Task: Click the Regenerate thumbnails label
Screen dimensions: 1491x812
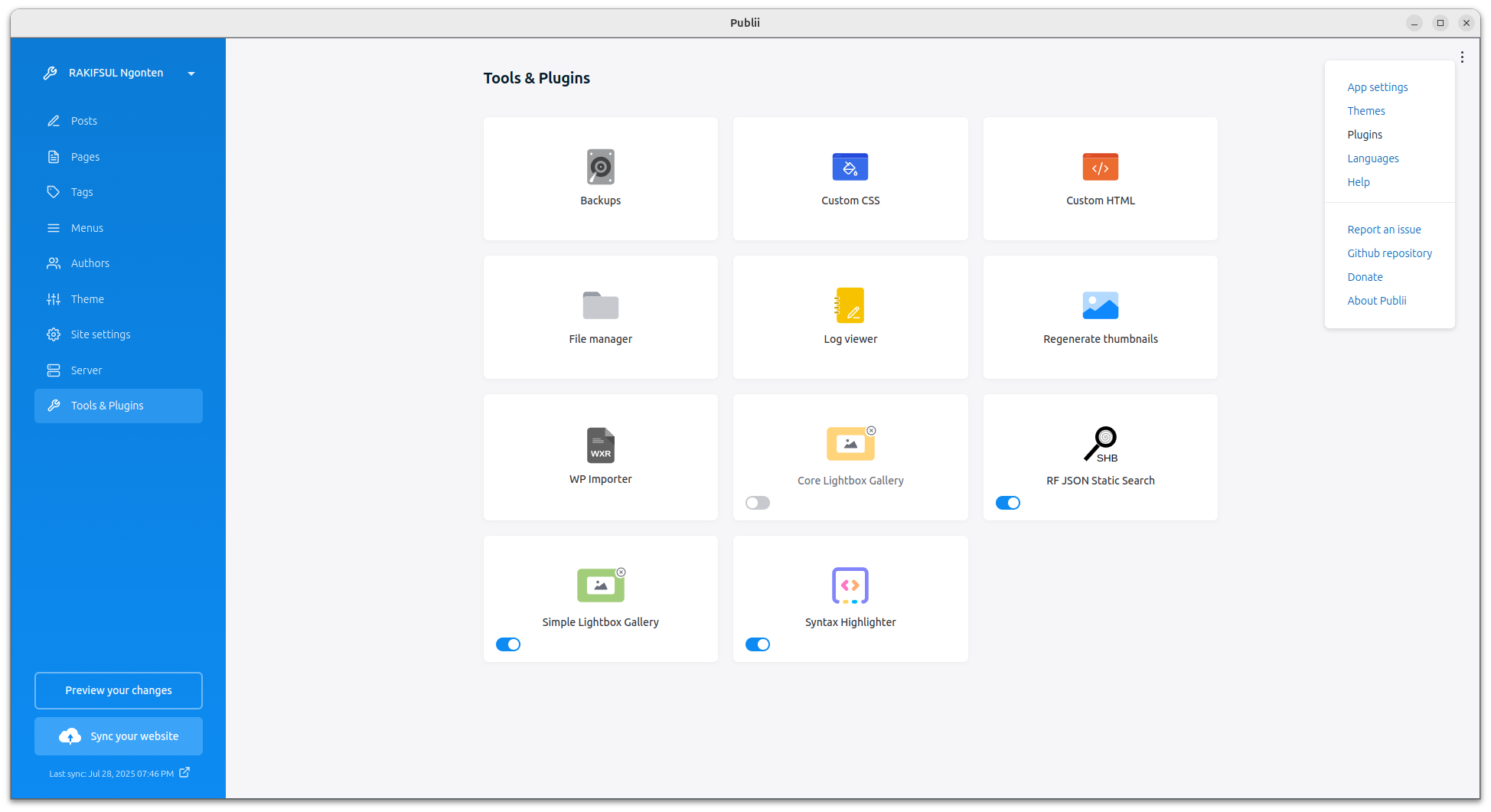Action: tap(1100, 339)
